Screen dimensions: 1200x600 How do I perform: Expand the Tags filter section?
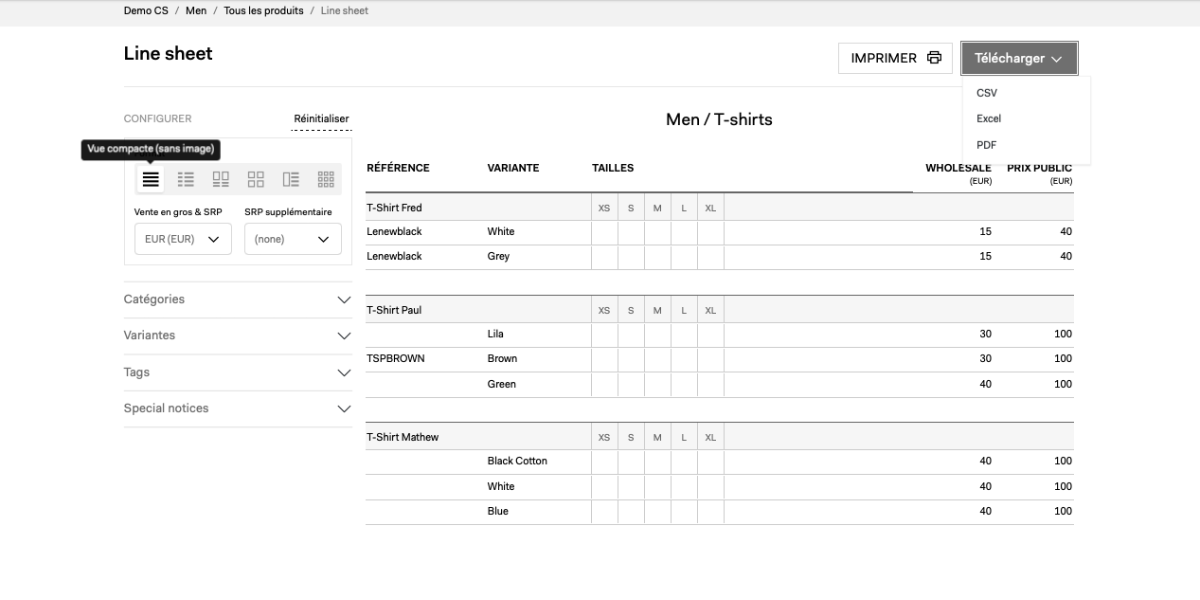(x=237, y=372)
